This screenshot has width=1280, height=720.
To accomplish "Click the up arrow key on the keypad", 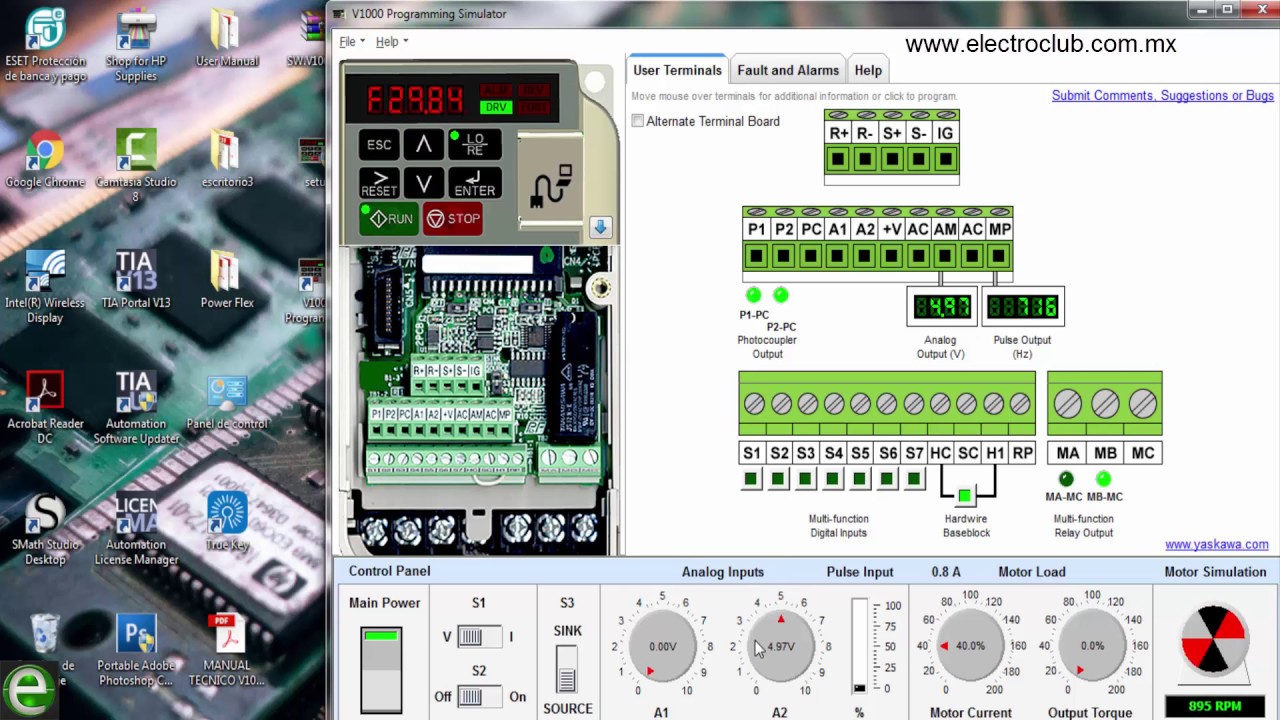I will pos(424,145).
